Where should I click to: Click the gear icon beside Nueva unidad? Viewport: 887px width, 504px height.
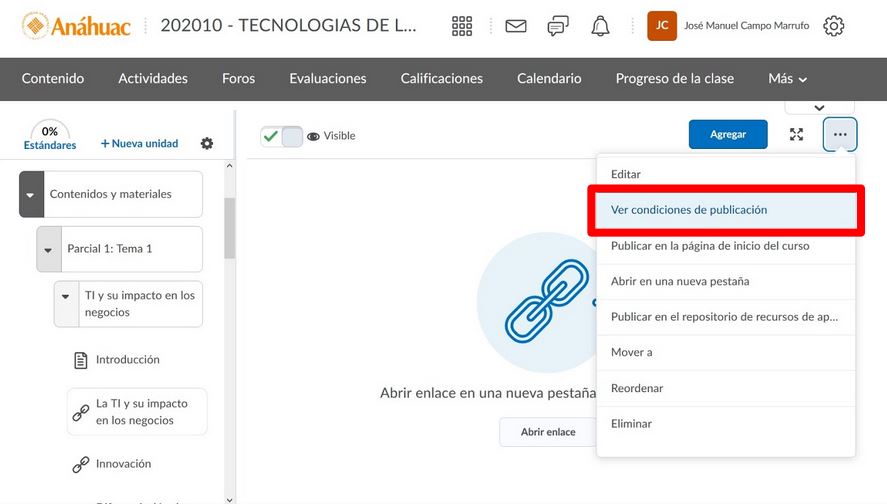207,143
